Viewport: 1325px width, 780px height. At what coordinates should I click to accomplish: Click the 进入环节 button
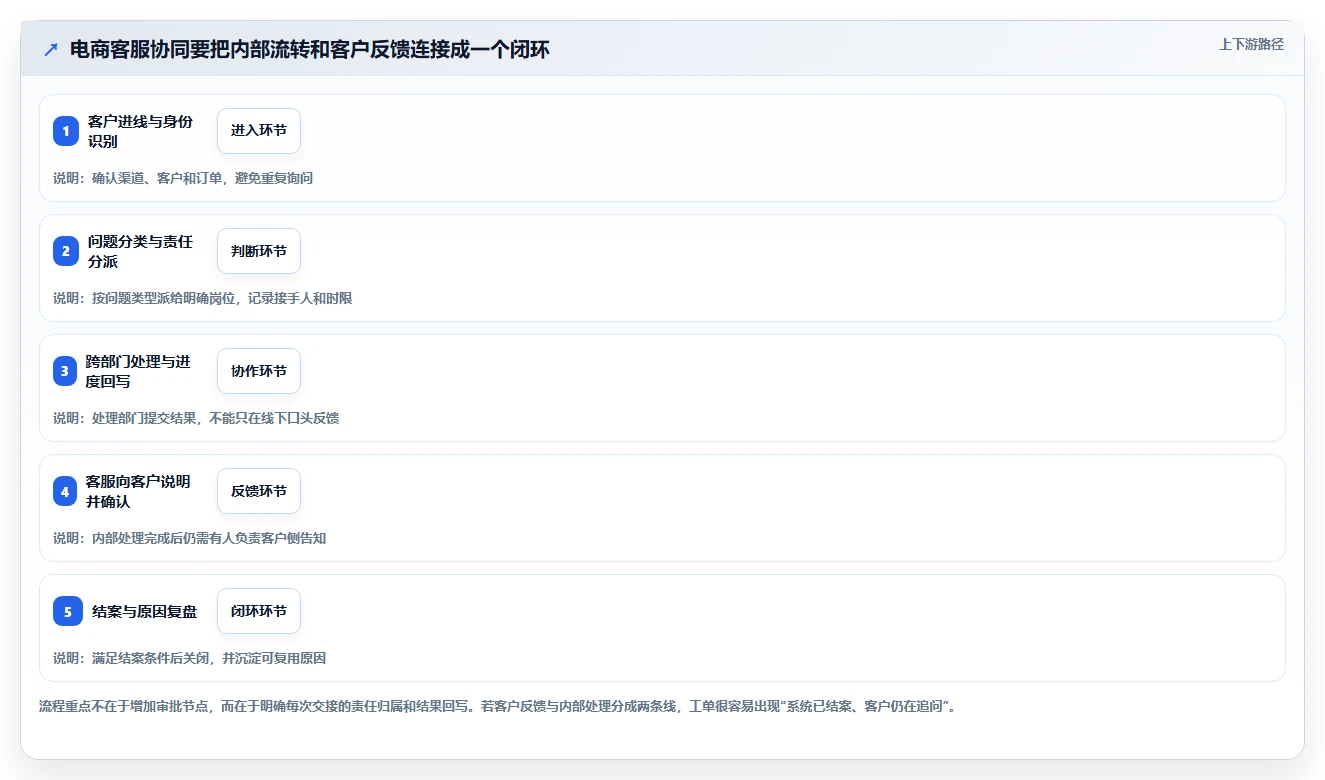[x=259, y=131]
